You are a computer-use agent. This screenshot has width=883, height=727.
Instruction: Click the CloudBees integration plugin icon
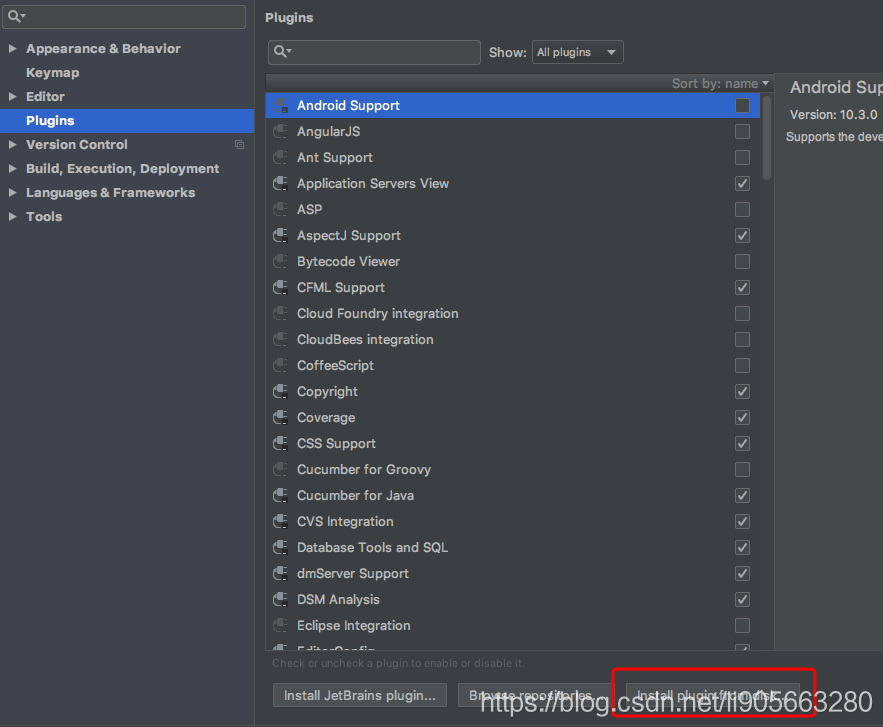[280, 340]
